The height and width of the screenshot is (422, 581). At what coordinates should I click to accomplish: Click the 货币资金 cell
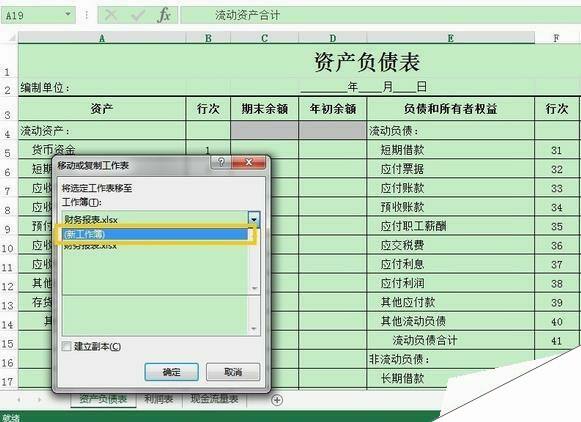pyautogui.click(x=102, y=150)
